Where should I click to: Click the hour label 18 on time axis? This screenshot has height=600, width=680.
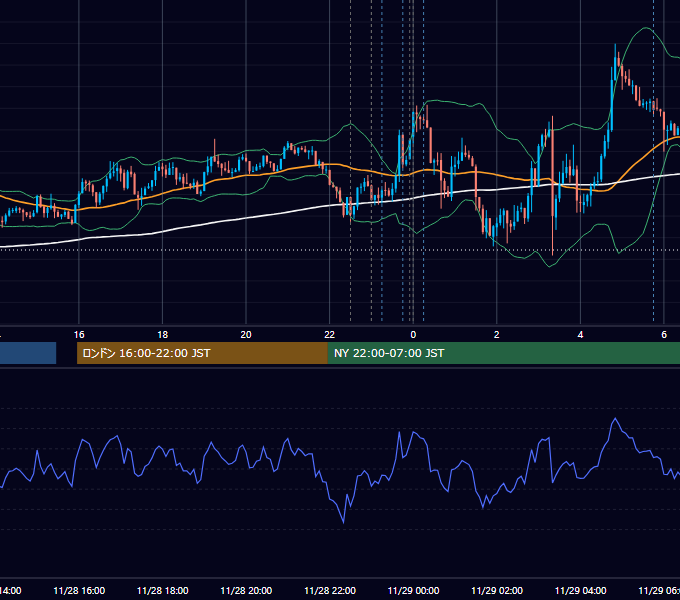(163, 335)
